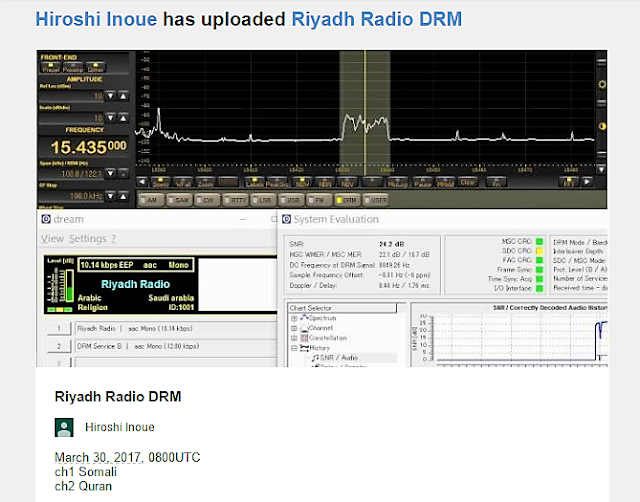
Task: Click the down arrow at the spectrum's right edge
Action: point(601,169)
